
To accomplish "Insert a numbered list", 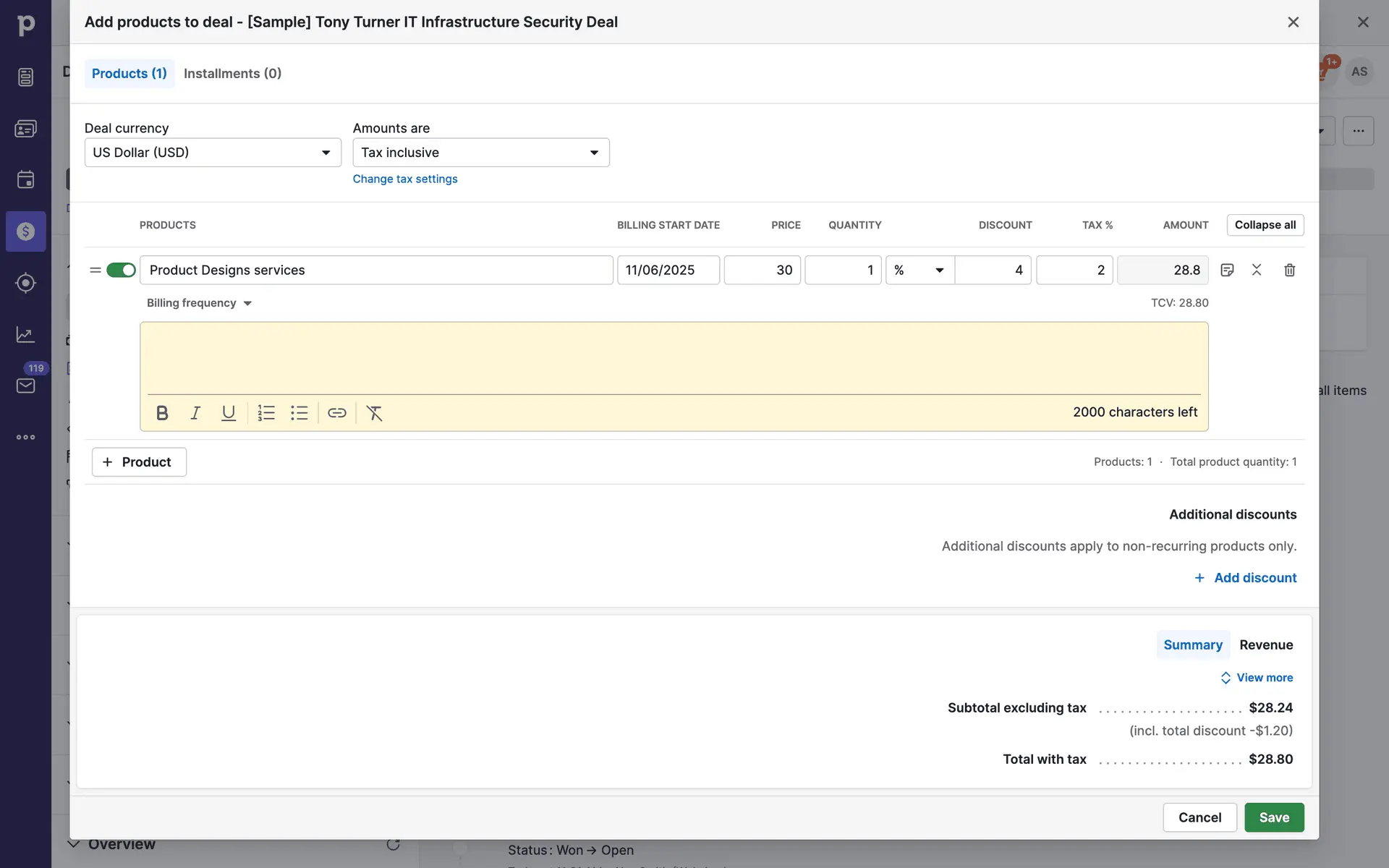I will [266, 413].
